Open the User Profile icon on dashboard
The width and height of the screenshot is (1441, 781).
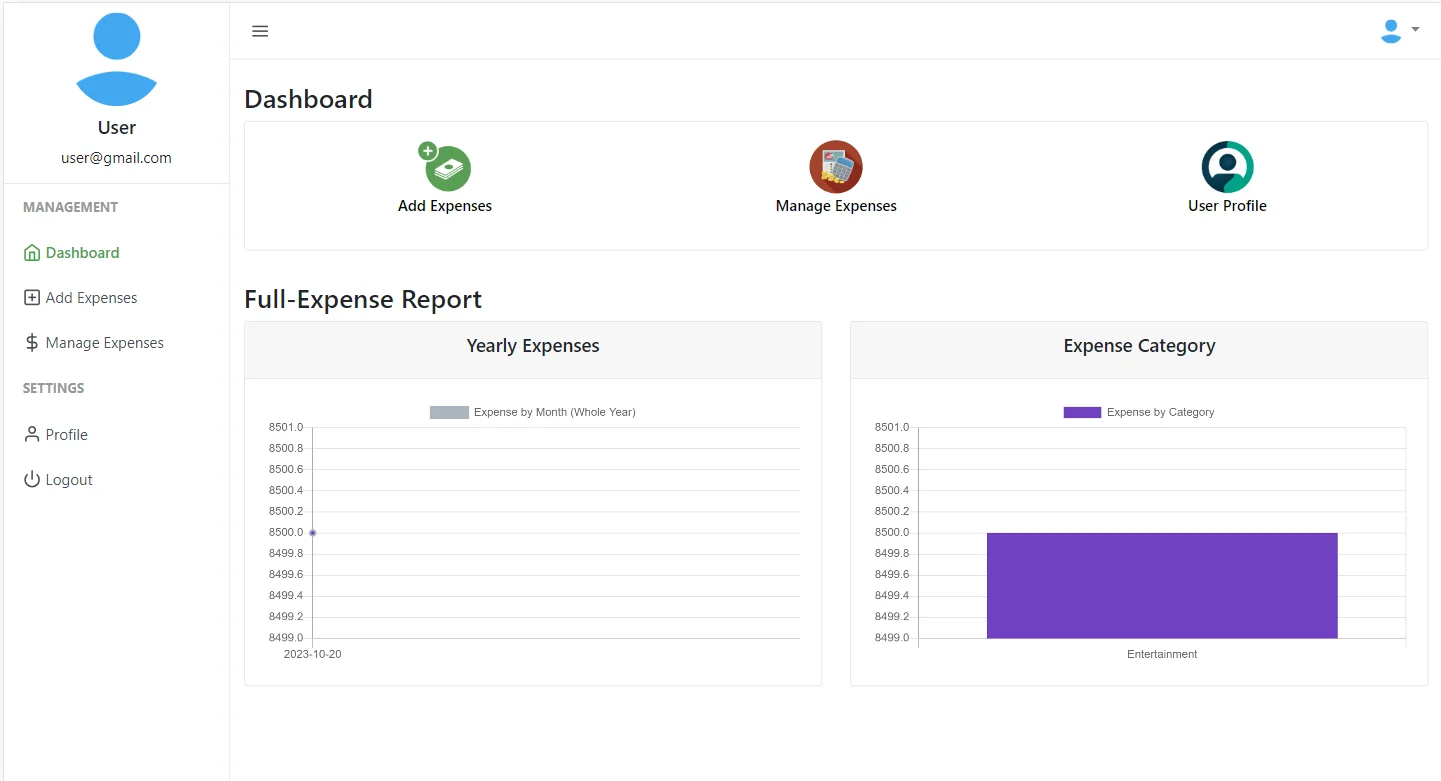[1227, 166]
